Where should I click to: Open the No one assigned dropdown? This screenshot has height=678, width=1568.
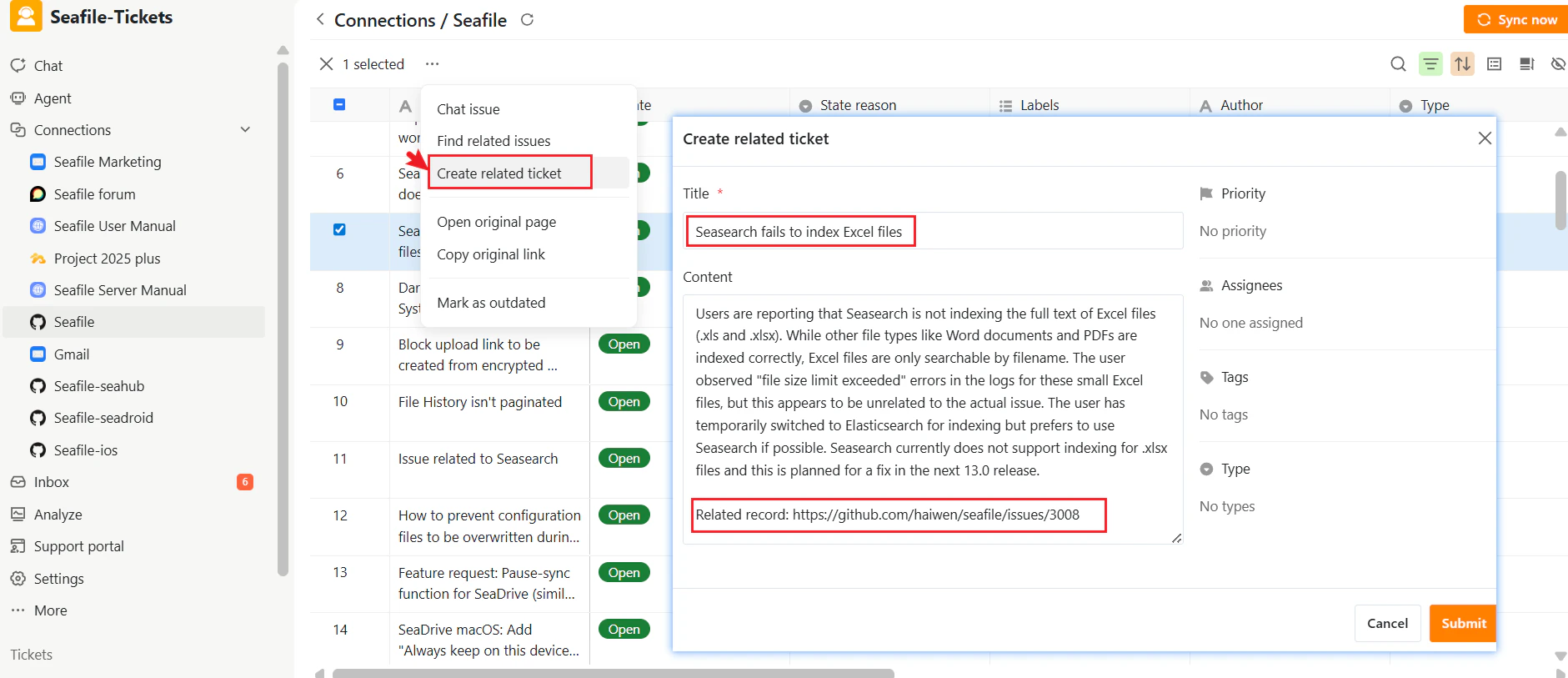click(1251, 323)
